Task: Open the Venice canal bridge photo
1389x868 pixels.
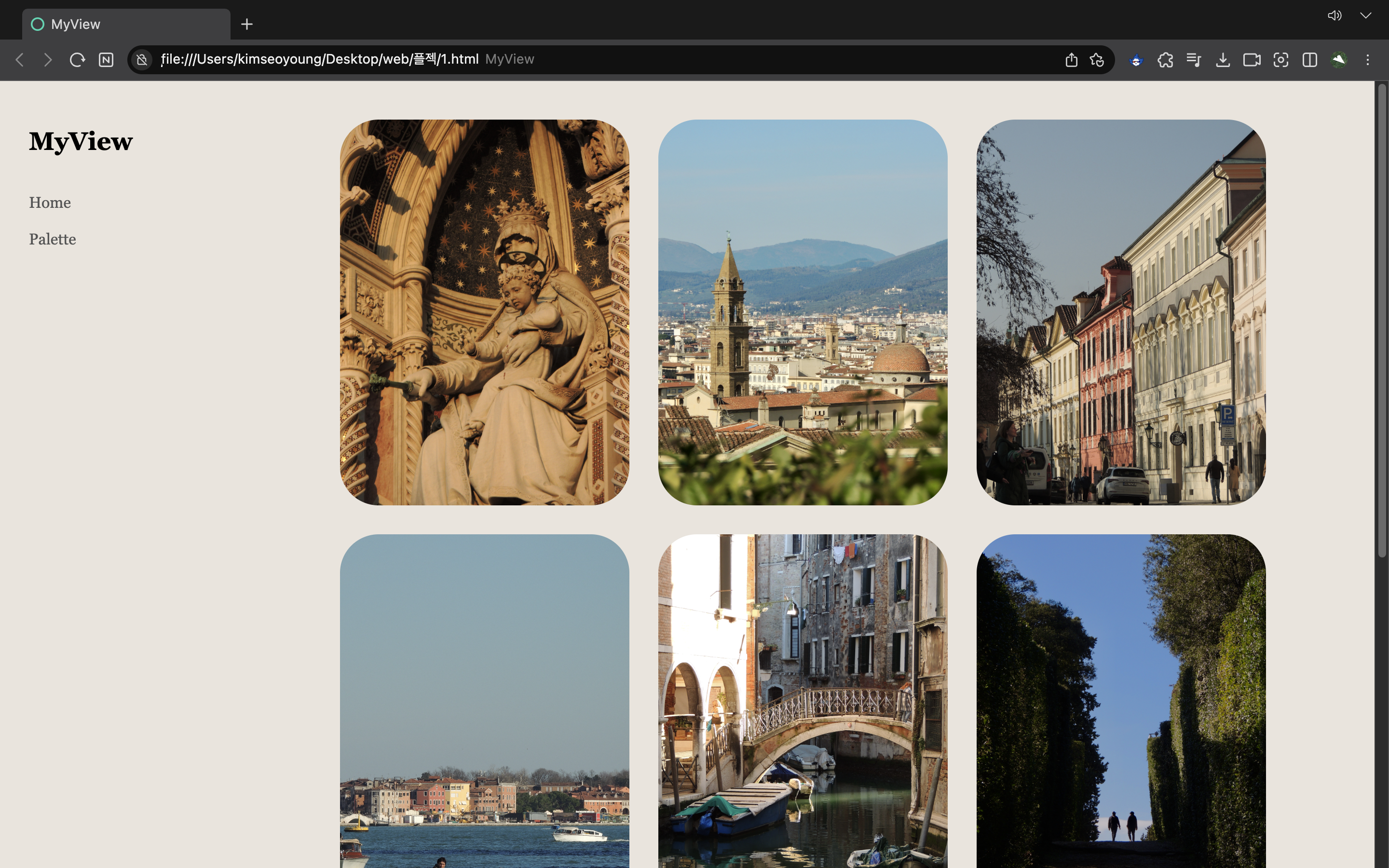Action: pos(803,701)
